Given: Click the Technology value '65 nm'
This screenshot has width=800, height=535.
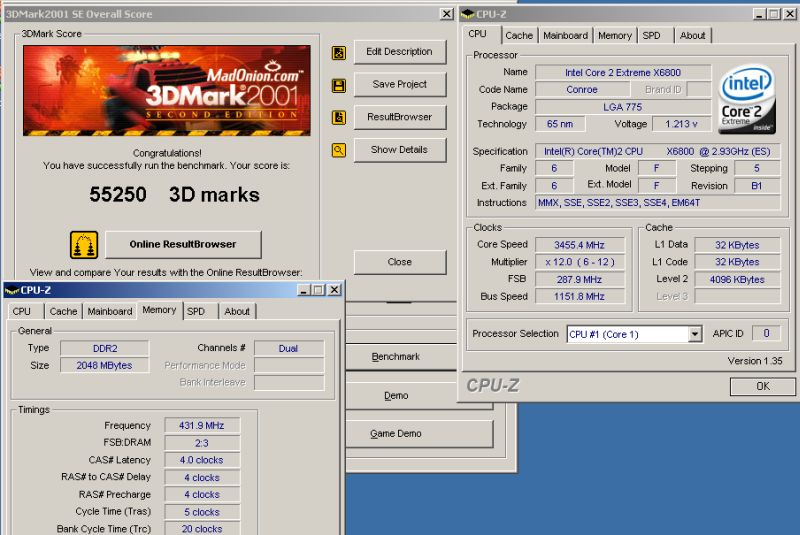Looking at the screenshot, I should (560, 124).
